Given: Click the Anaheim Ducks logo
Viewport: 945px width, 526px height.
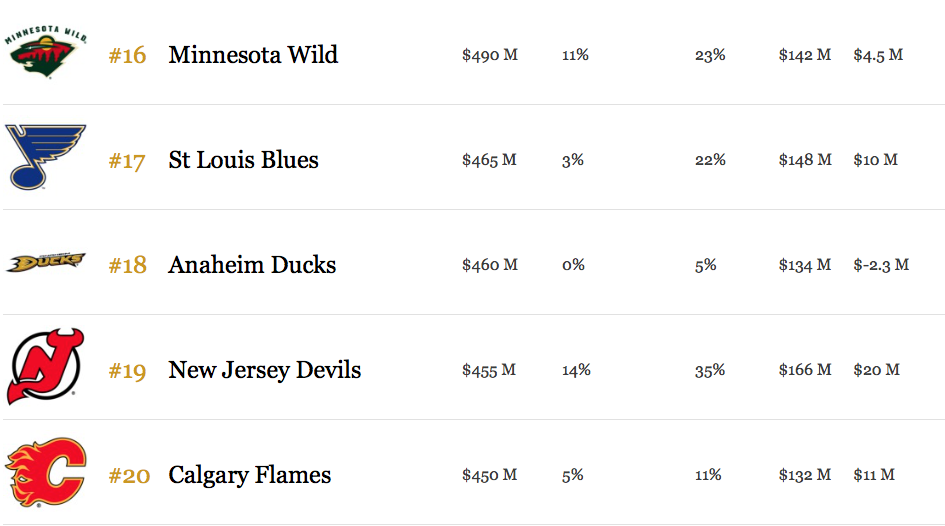Looking at the screenshot, I should (x=46, y=263).
